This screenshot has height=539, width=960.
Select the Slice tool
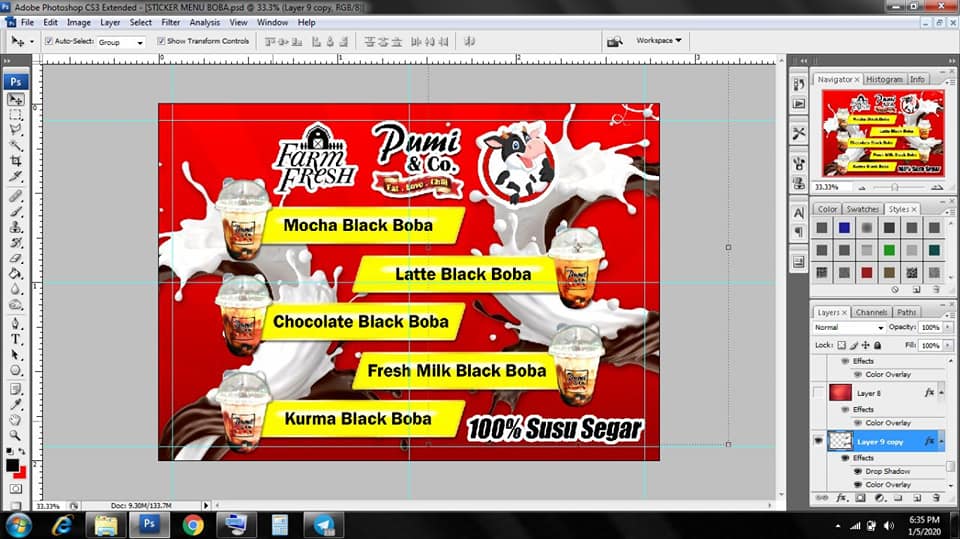(16, 176)
